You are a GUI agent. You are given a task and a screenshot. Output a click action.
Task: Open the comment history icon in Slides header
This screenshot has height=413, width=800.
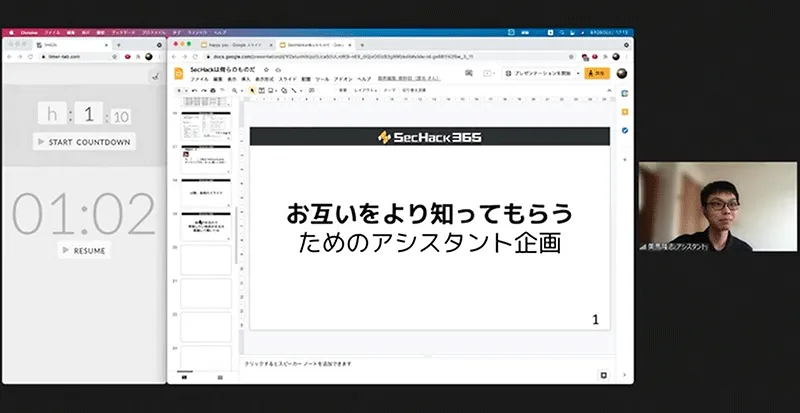(x=469, y=73)
